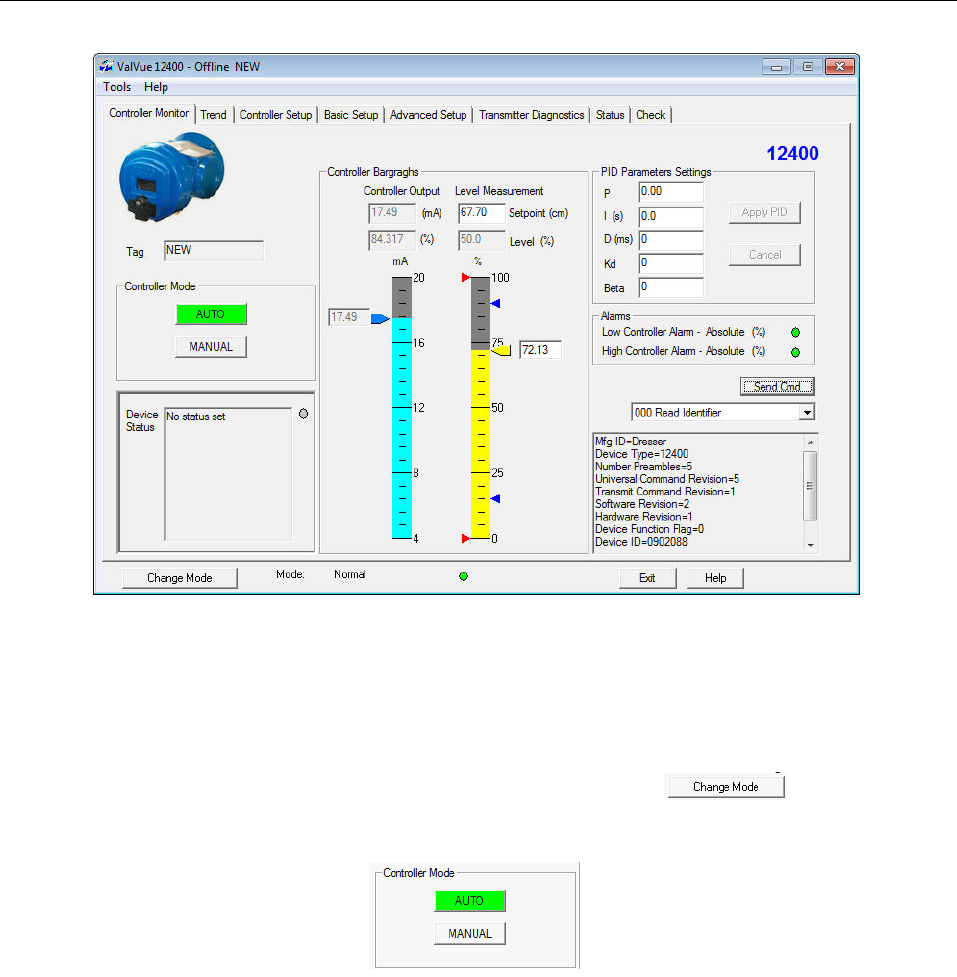The width and height of the screenshot is (957, 977).
Task: Click the yellow level percent bargraph
Action: pyautogui.click(x=480, y=444)
